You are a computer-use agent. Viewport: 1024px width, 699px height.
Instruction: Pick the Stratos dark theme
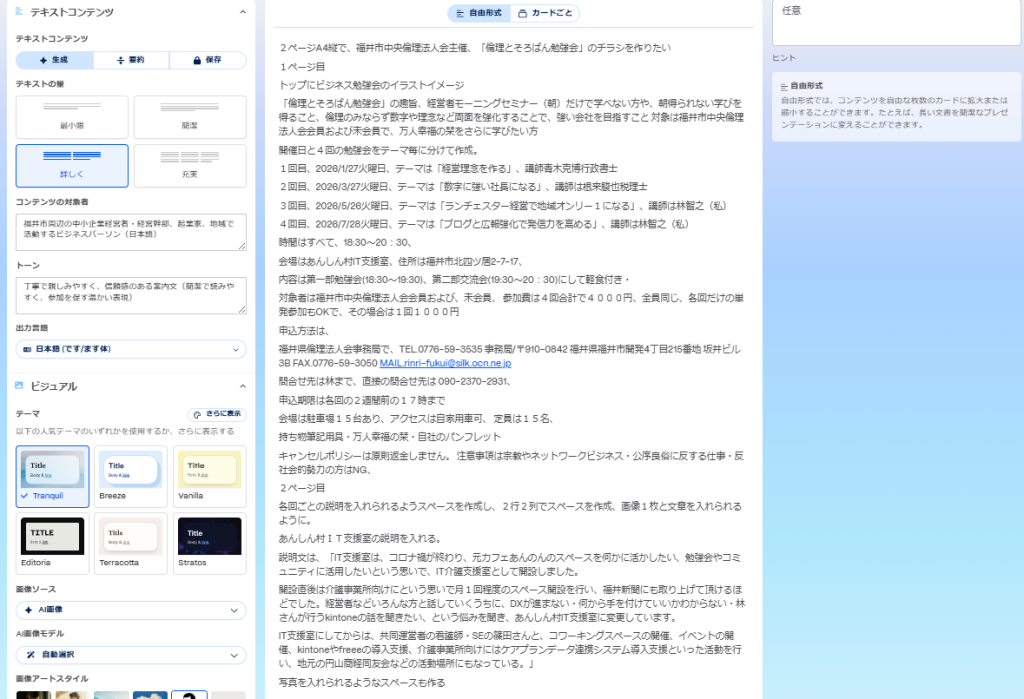(209, 543)
